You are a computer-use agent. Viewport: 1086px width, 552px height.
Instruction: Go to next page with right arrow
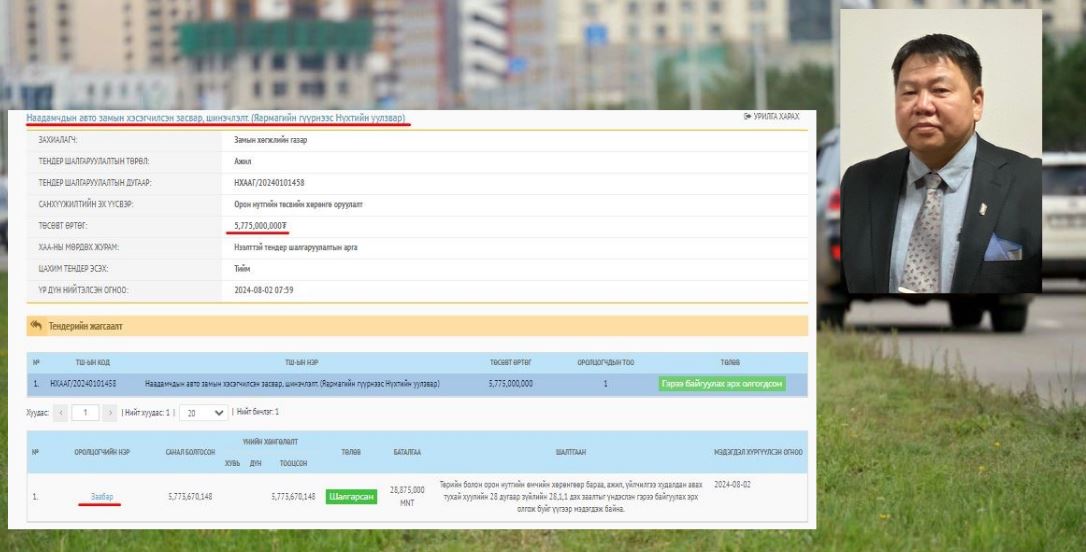(x=110, y=412)
